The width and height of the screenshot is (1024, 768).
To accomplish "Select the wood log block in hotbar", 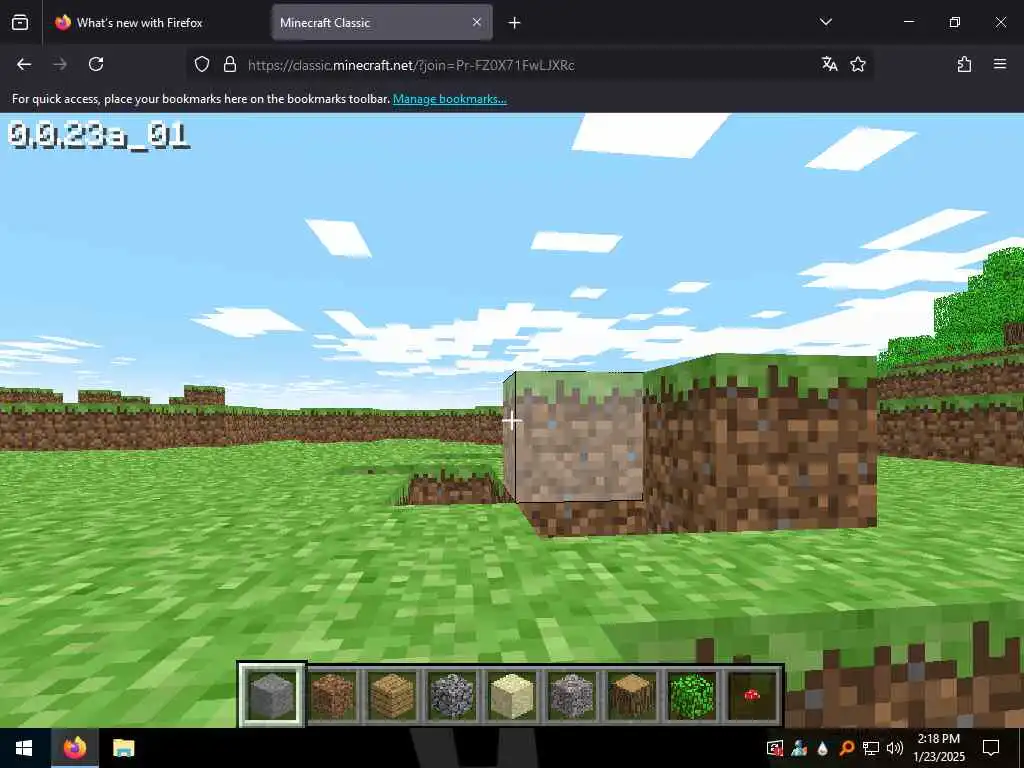I will (x=632, y=696).
